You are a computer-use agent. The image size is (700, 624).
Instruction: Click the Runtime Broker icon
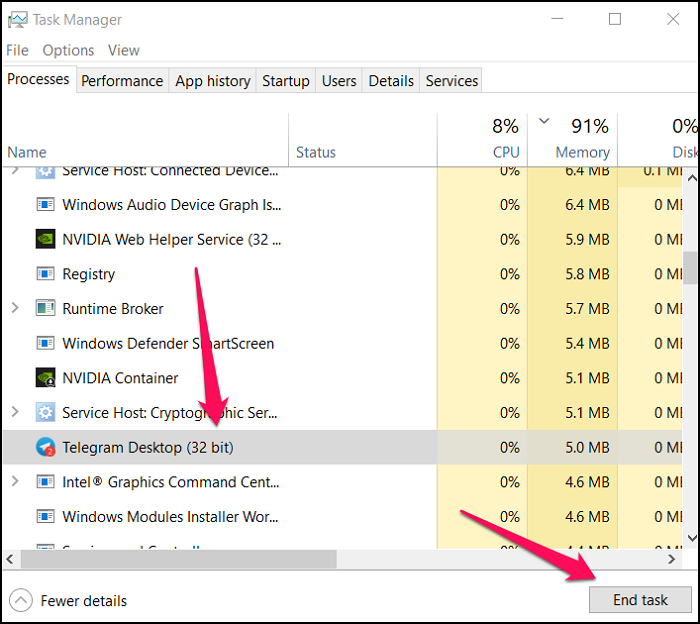[45, 308]
